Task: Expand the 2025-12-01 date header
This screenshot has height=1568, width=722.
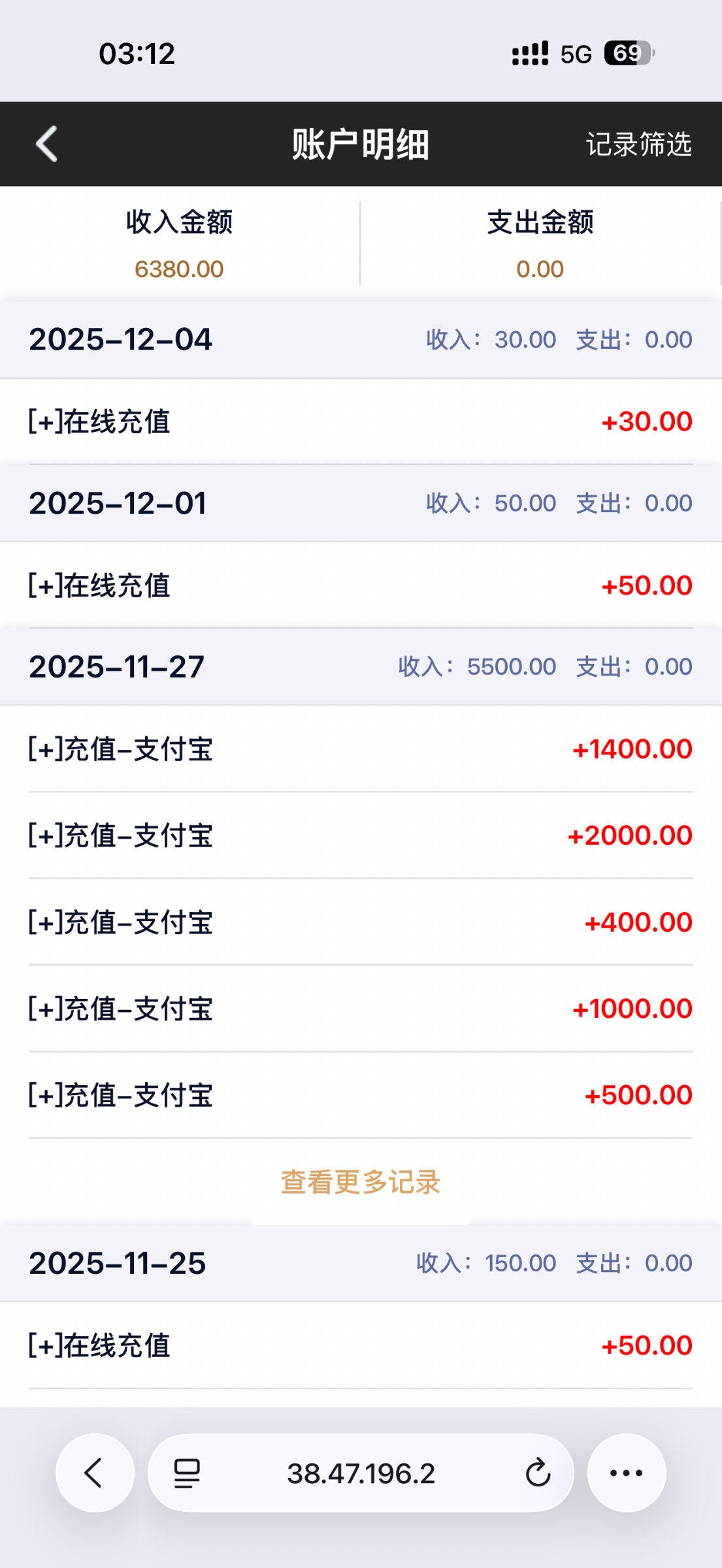Action: (361, 503)
